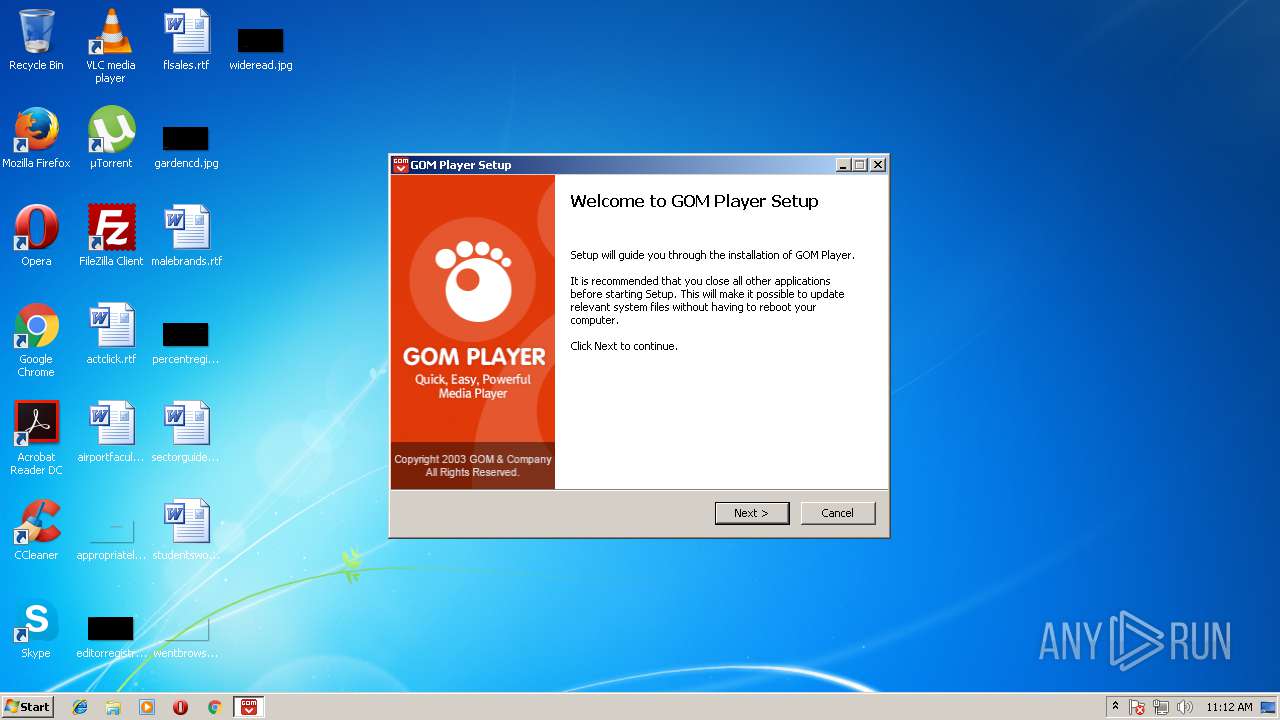Minimize the GOM Player Setup window

click(x=843, y=165)
